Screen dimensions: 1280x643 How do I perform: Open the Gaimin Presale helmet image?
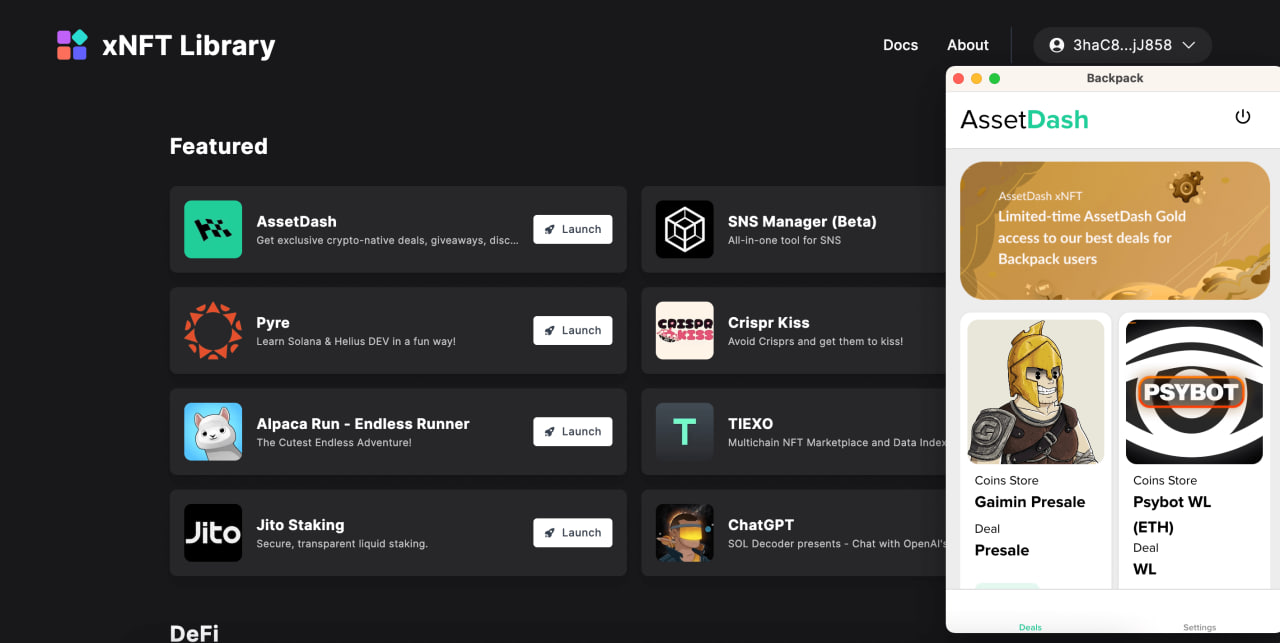click(x=1036, y=391)
